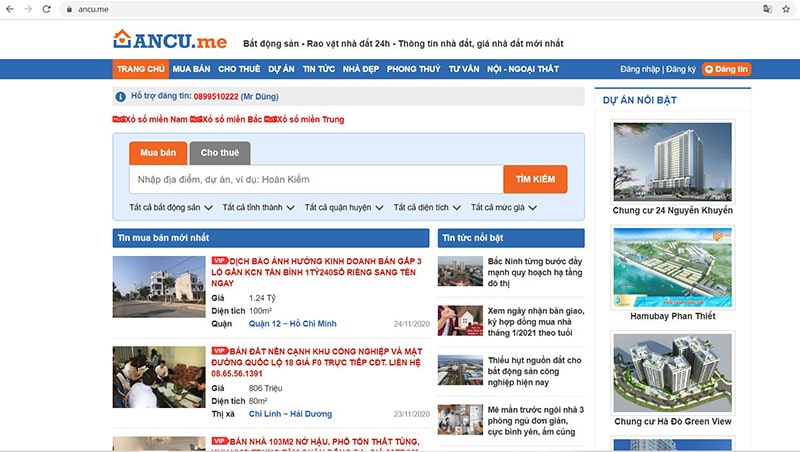800x452 pixels.
Task: Open the DỰ ÁN menu item
Action: pyautogui.click(x=281, y=69)
